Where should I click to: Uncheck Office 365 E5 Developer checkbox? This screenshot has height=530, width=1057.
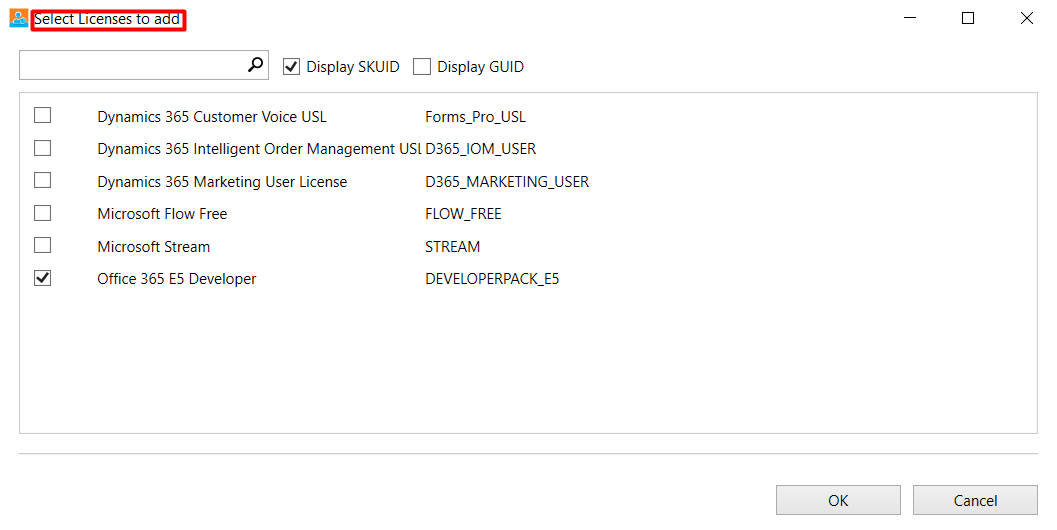click(42, 278)
